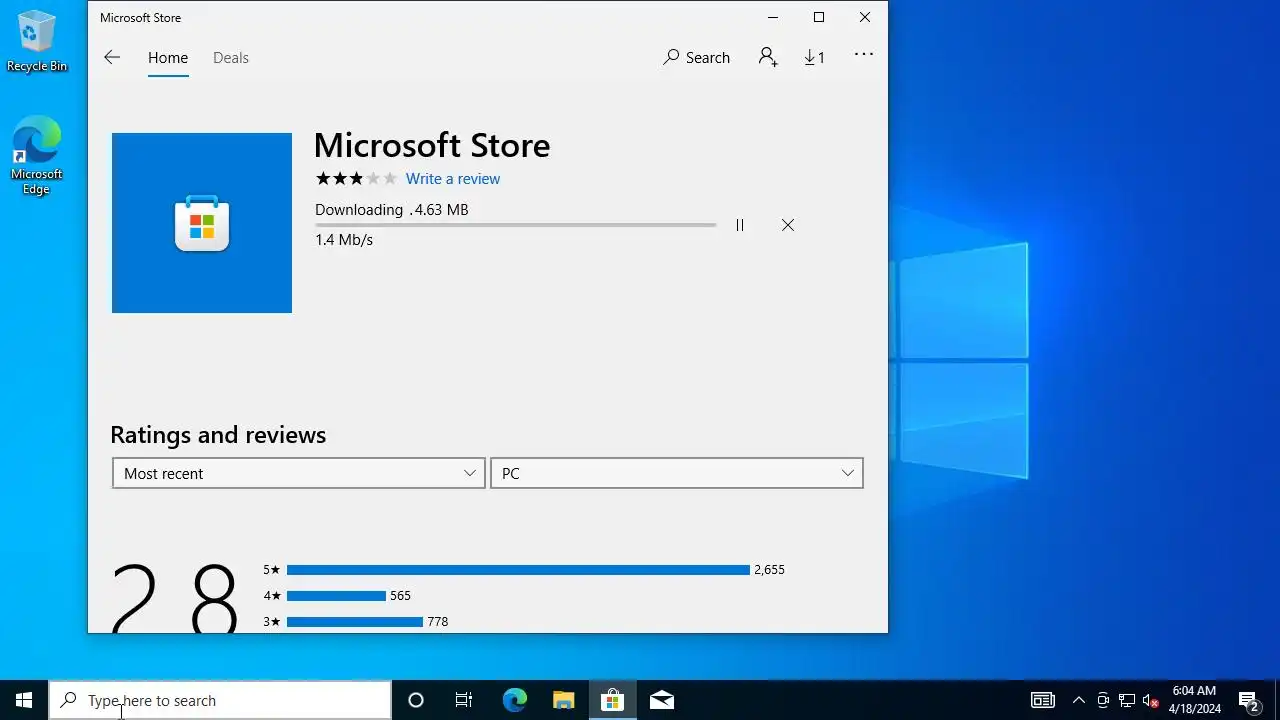
Task: Go back using the back arrow
Action: [x=112, y=58]
